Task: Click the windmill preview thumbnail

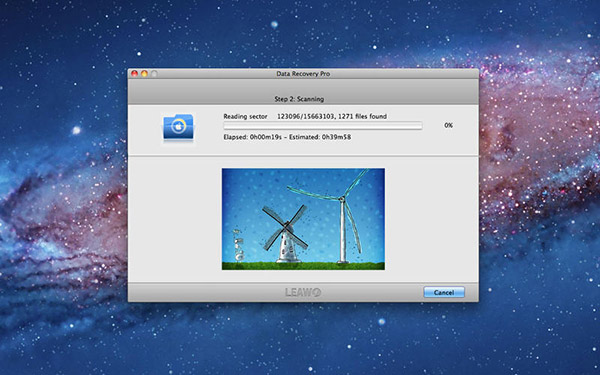Action: tap(303, 219)
